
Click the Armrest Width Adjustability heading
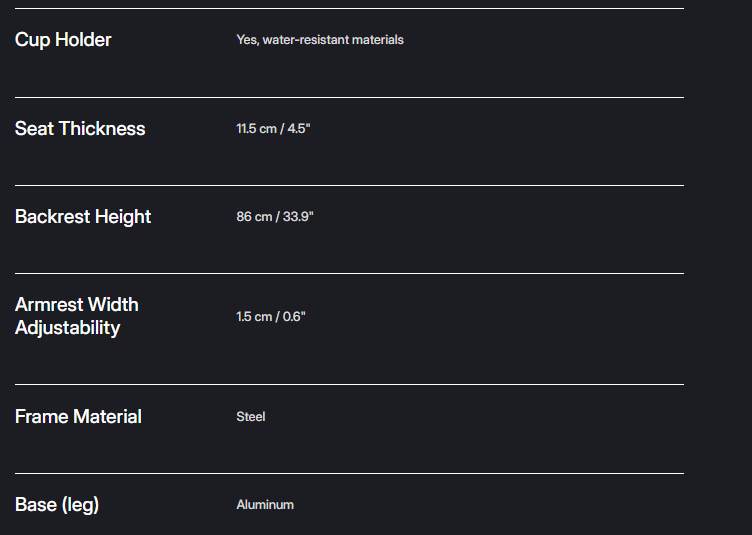tap(77, 316)
